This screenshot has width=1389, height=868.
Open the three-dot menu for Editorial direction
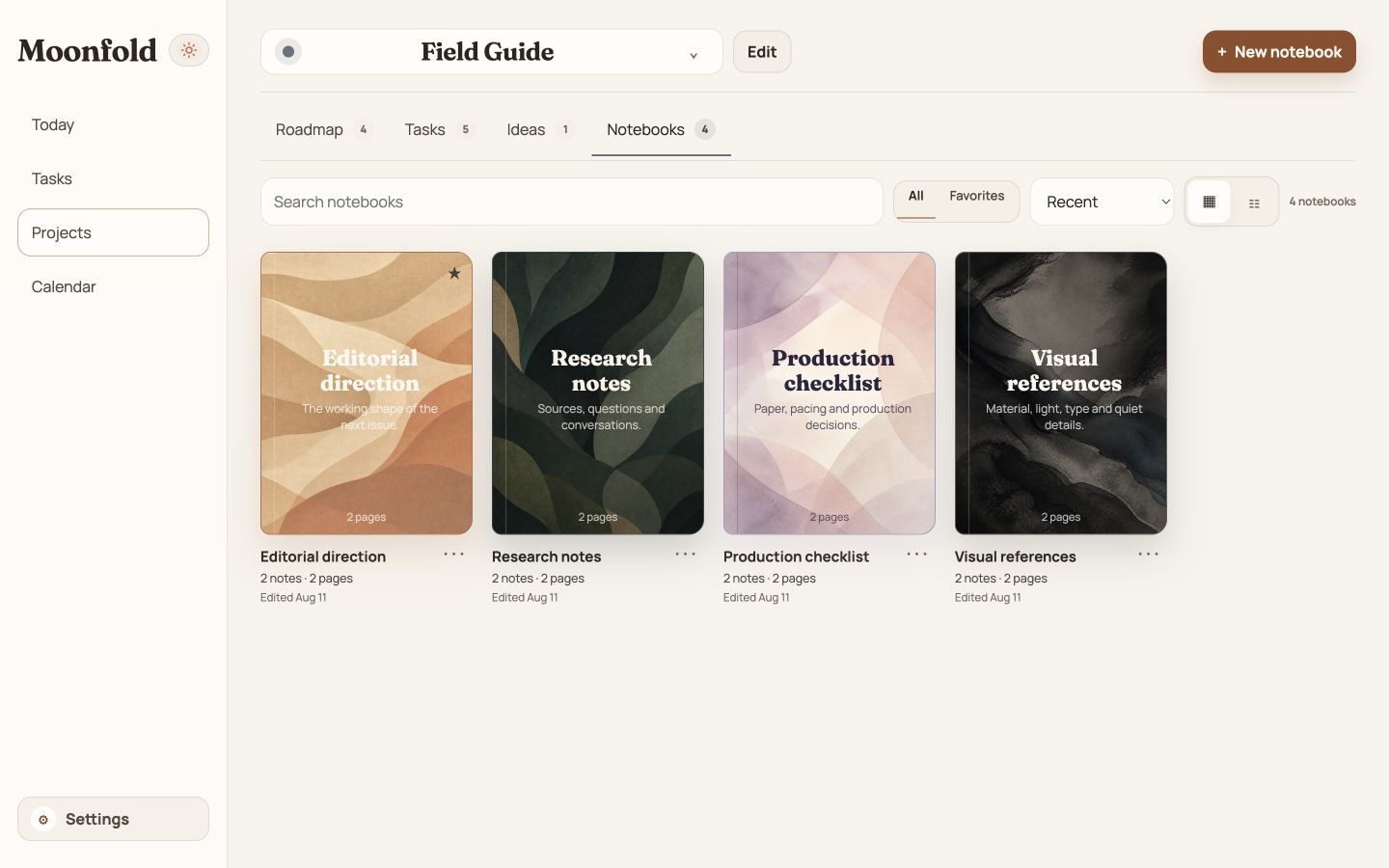pos(454,555)
